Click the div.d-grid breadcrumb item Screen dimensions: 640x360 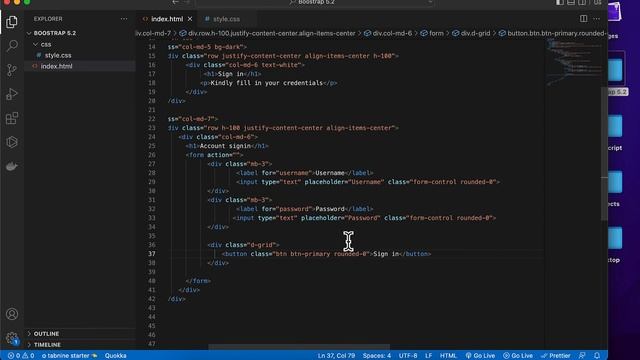coord(471,33)
